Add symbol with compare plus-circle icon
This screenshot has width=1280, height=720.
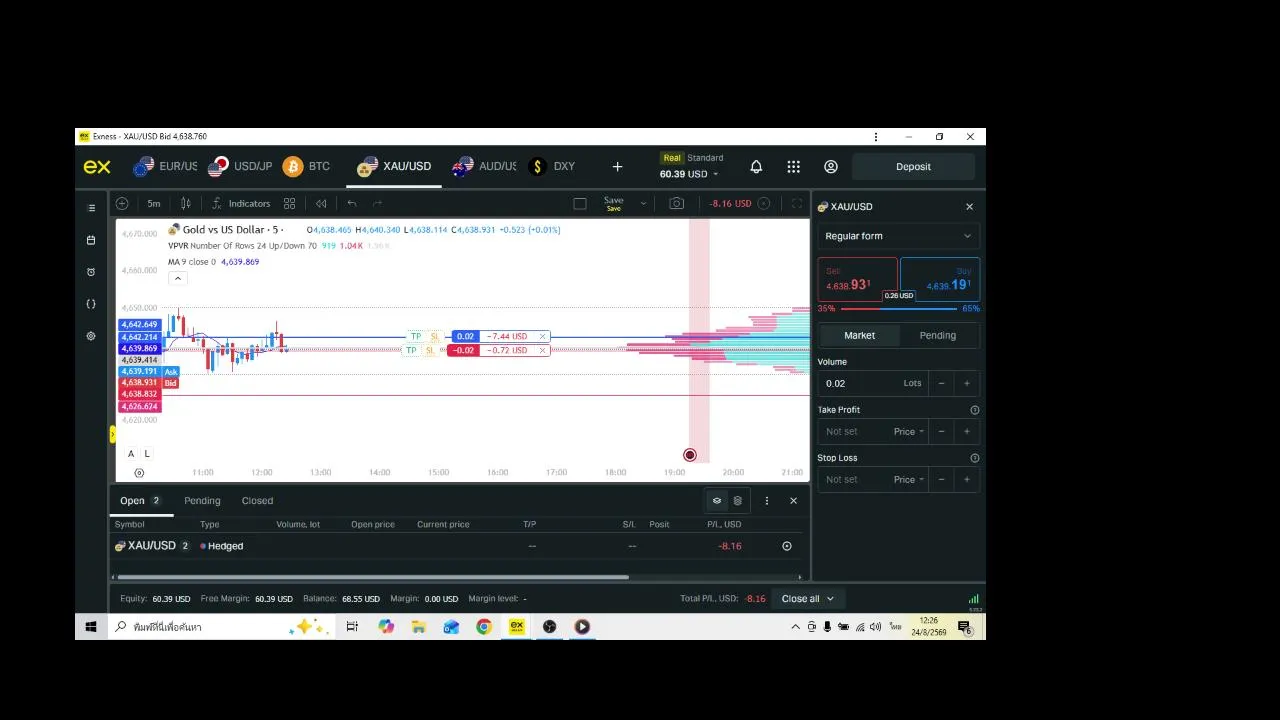pos(122,203)
